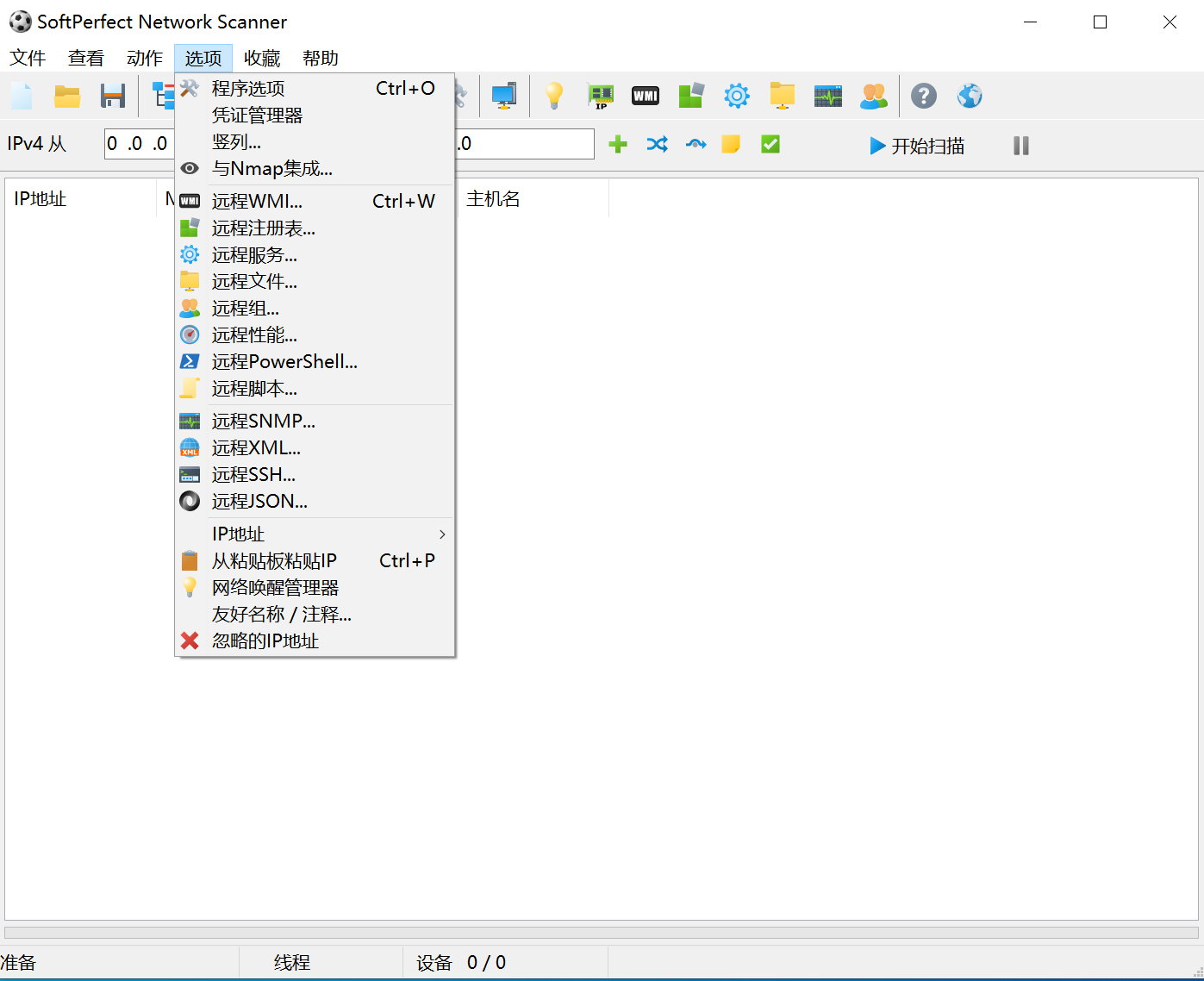Image resolution: width=1204 pixels, height=981 pixels.
Task: Click the SoftPerfect Network Scanner title icon
Action: [x=20, y=22]
